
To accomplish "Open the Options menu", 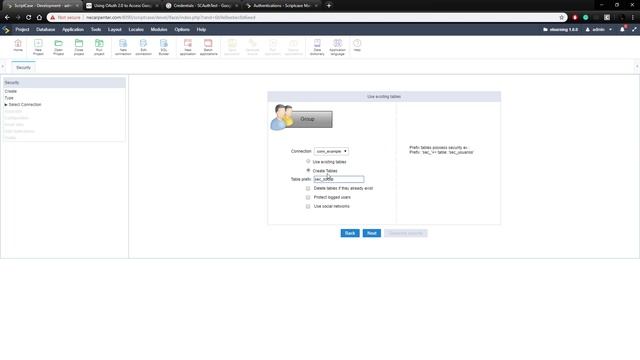I will coord(182,29).
